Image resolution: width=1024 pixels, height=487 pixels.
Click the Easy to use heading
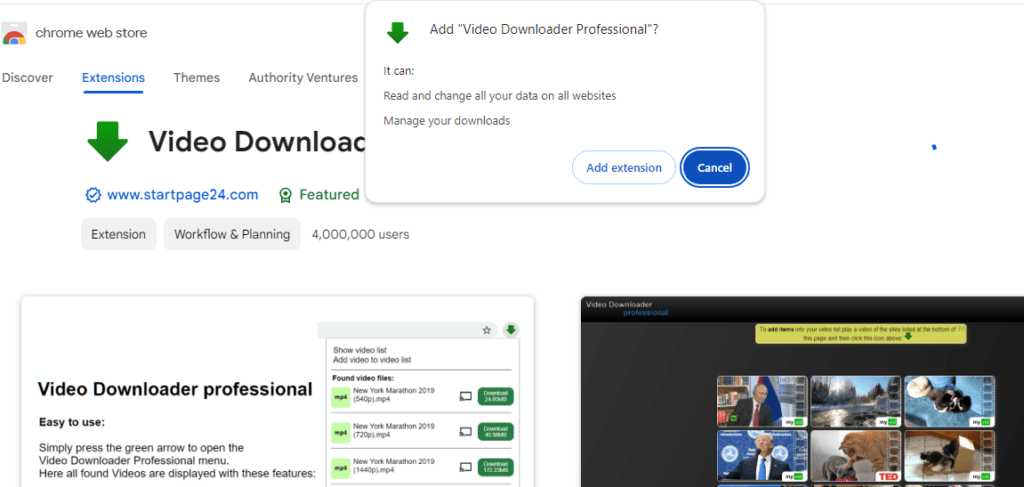pos(72,422)
